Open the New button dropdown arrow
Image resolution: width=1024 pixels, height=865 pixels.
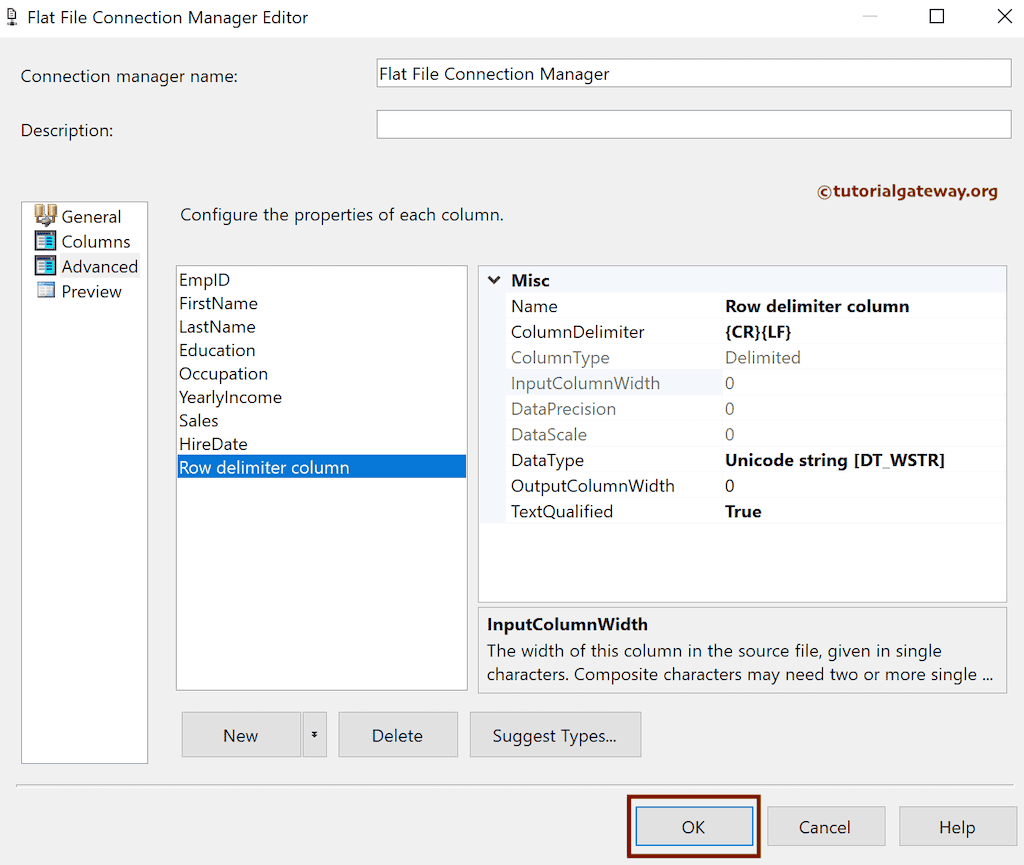click(x=314, y=735)
